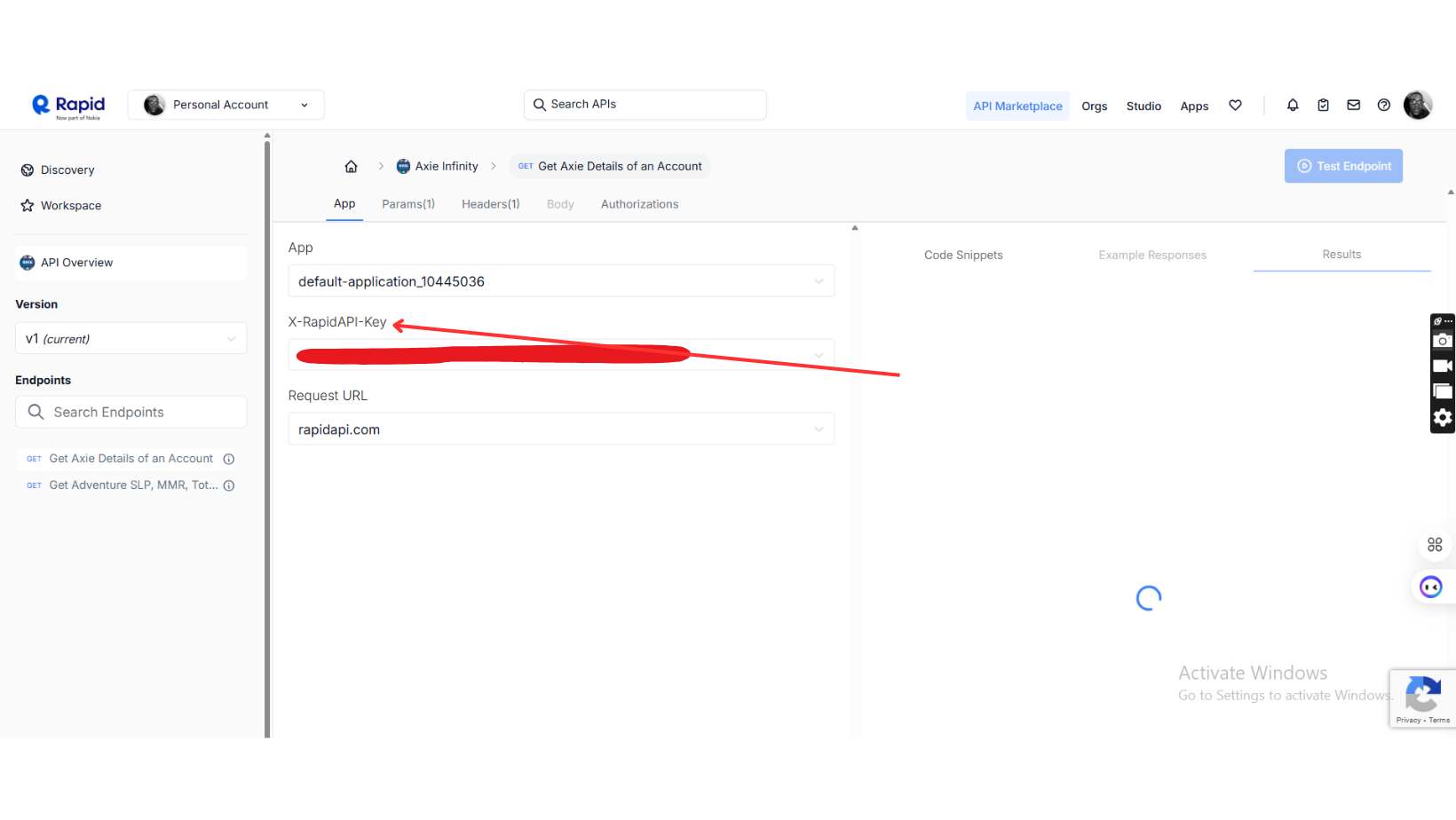Open the reCAPTCHA Privacy link
This screenshot has width=1456, height=820.
[x=1408, y=721]
